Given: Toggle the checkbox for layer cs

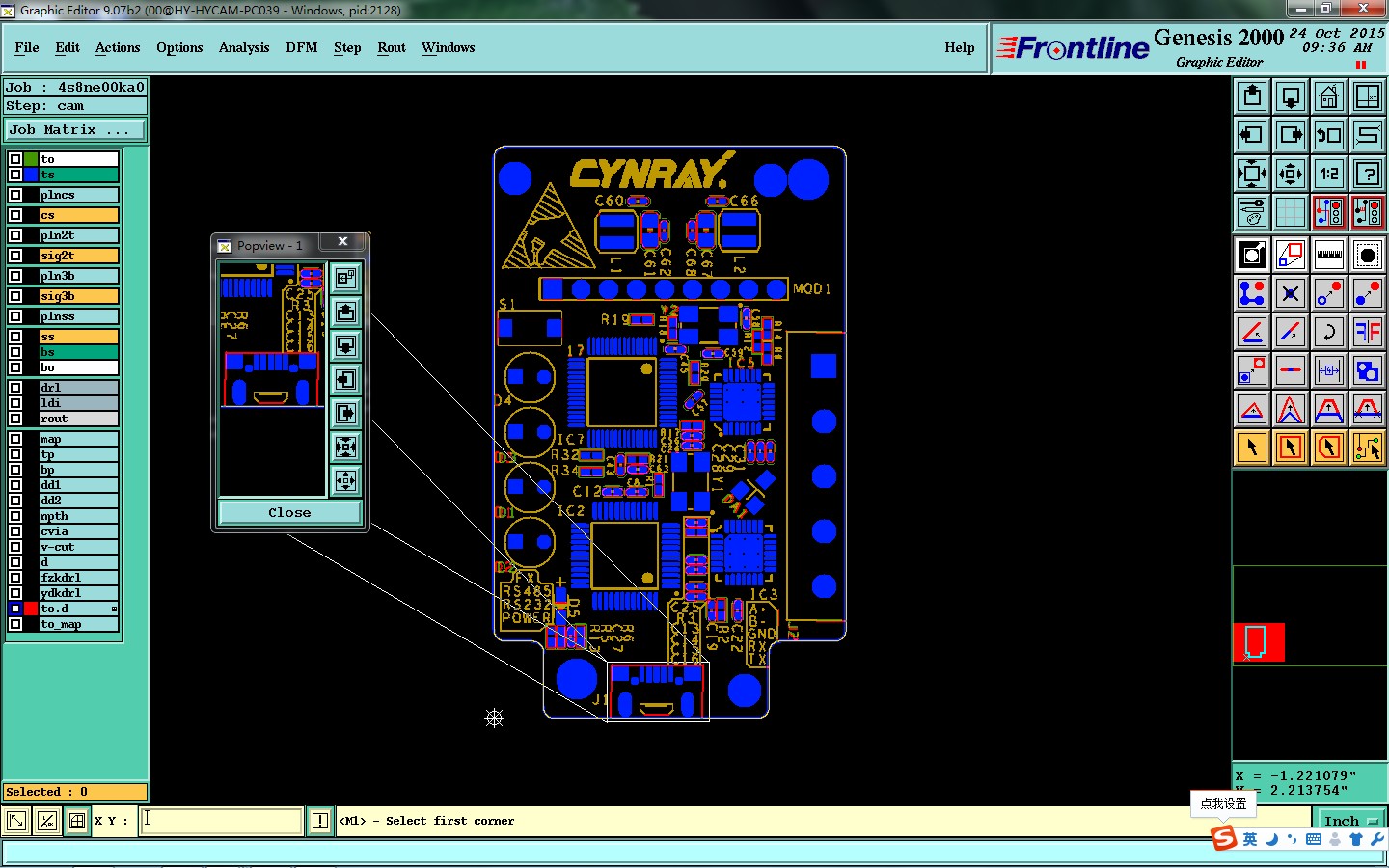Looking at the screenshot, I should [15, 215].
